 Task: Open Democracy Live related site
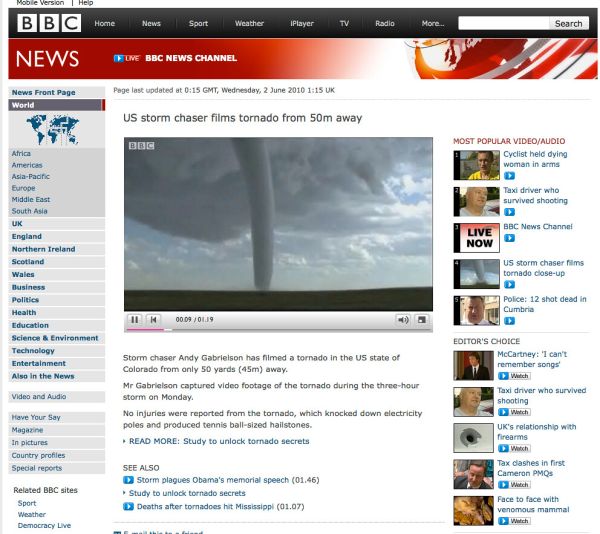tap(44, 526)
